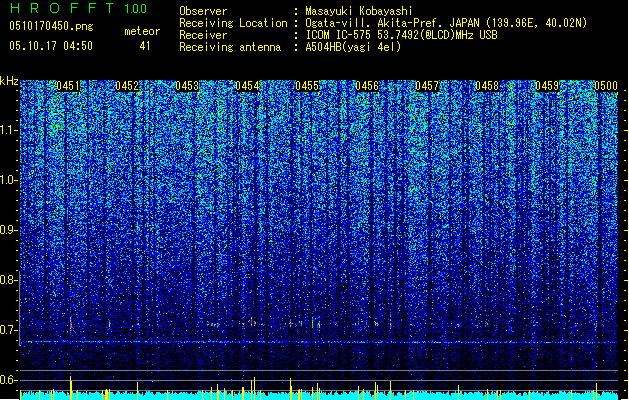This screenshot has height=400, width=629.
Task: Click the 0500 time marker
Action: tap(606, 86)
